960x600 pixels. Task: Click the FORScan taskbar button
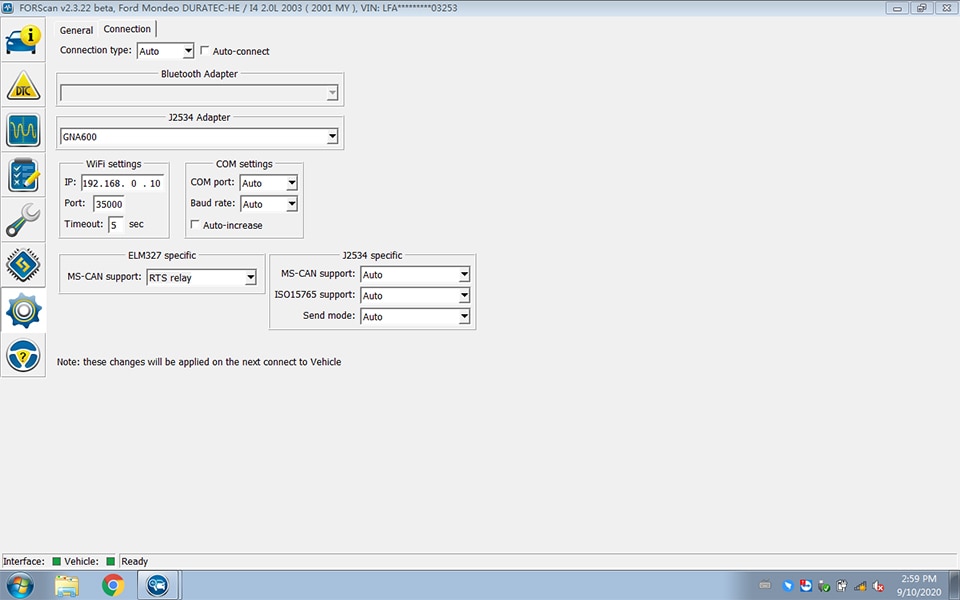coord(157,585)
